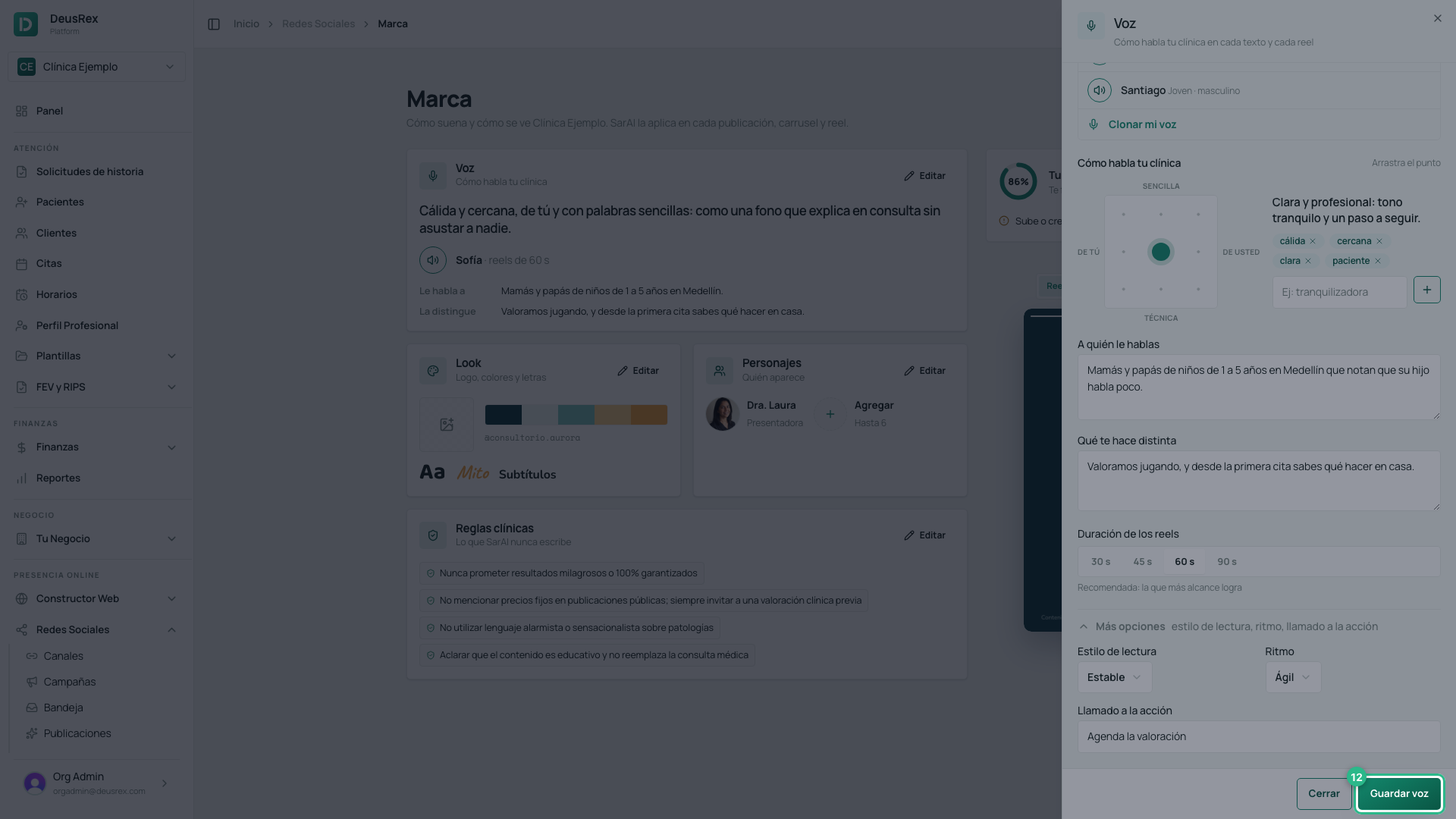Viewport: 1456px width, 819px height.
Task: Click Reglas clínicas shield icon
Action: pyautogui.click(x=433, y=535)
